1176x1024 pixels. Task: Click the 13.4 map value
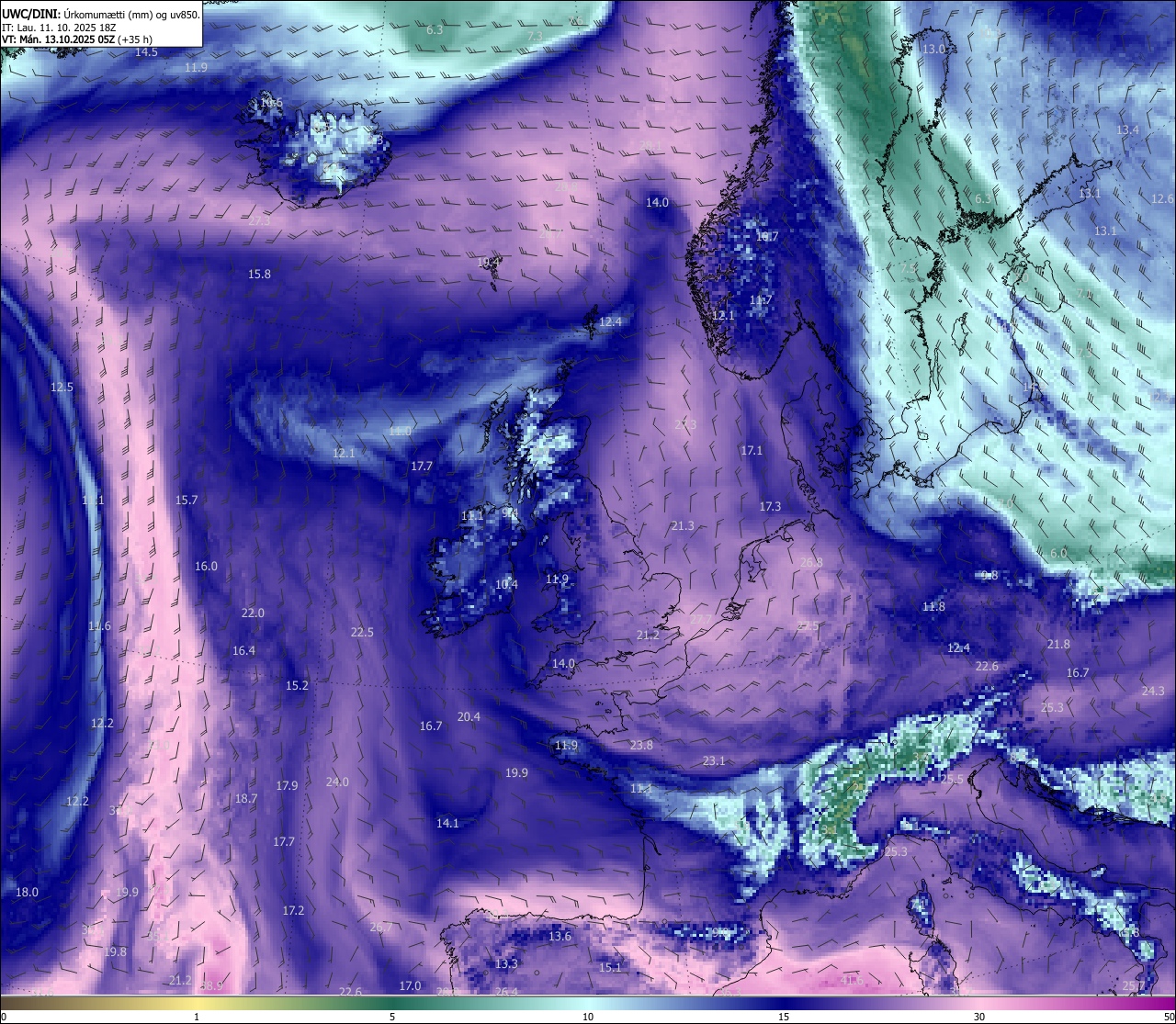click(1127, 130)
